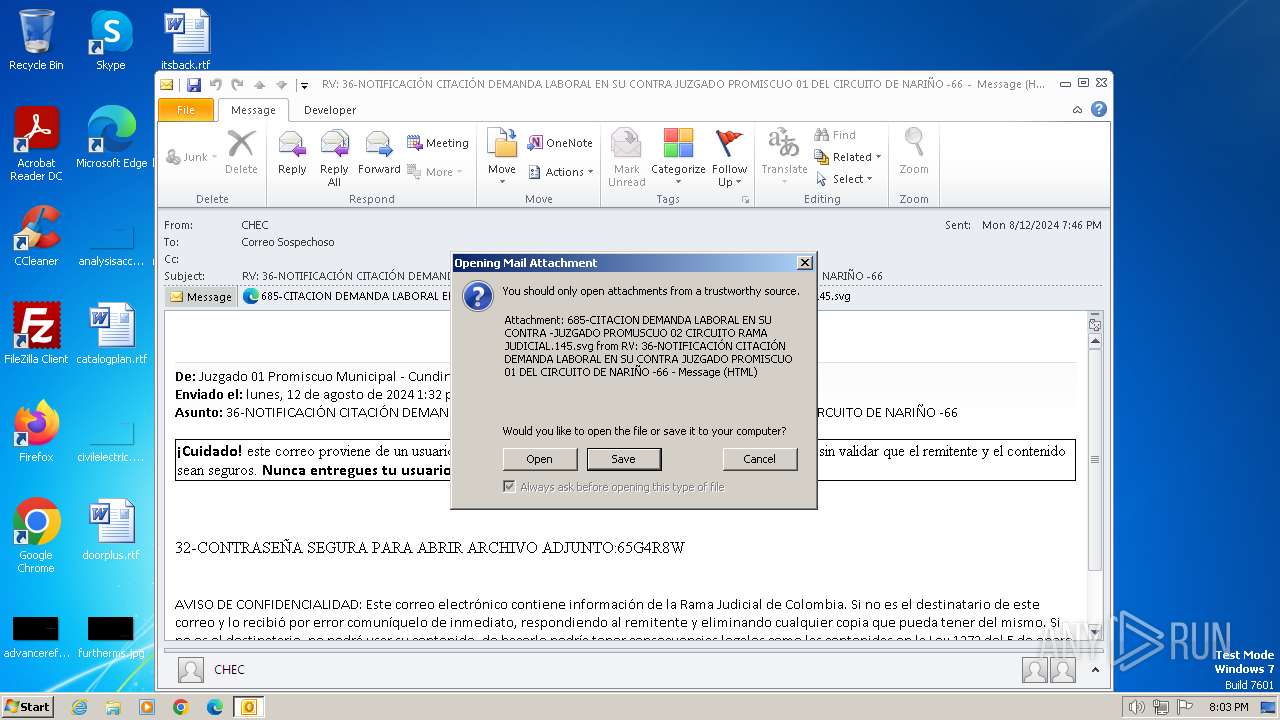Click the Outlook taskbar button
This screenshot has width=1280, height=720.
[x=248, y=707]
